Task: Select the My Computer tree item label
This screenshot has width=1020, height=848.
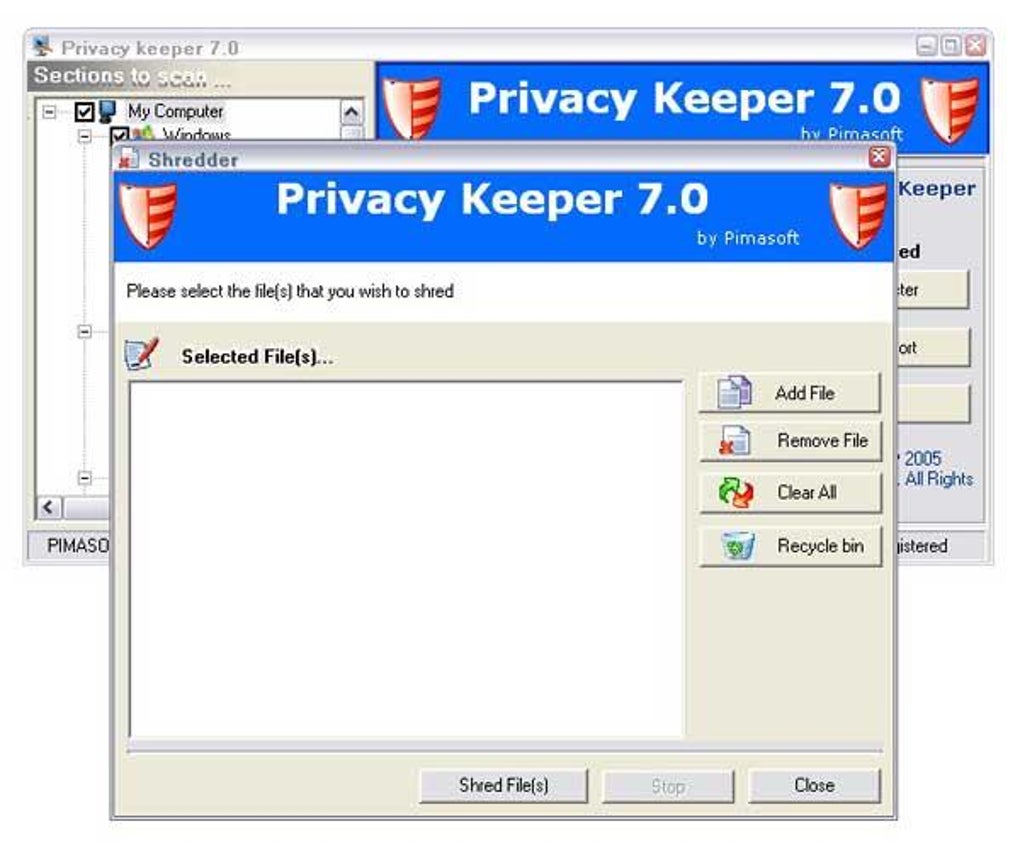Action: point(175,111)
